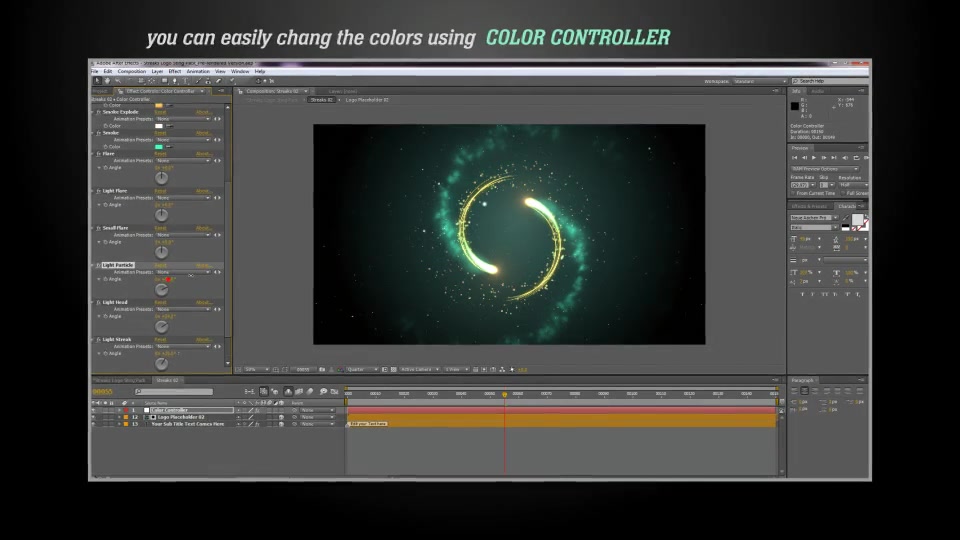Switch to Streaks 02 timeline tab
Screen dimensions: 960x540
coord(167,380)
